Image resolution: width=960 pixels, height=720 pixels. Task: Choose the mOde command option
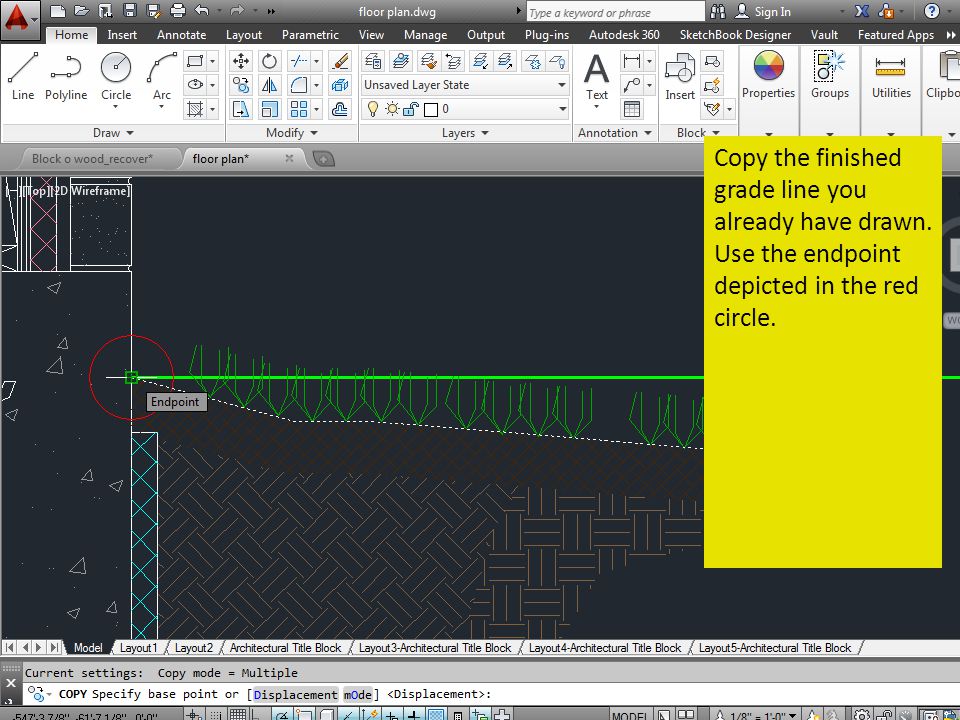358,694
